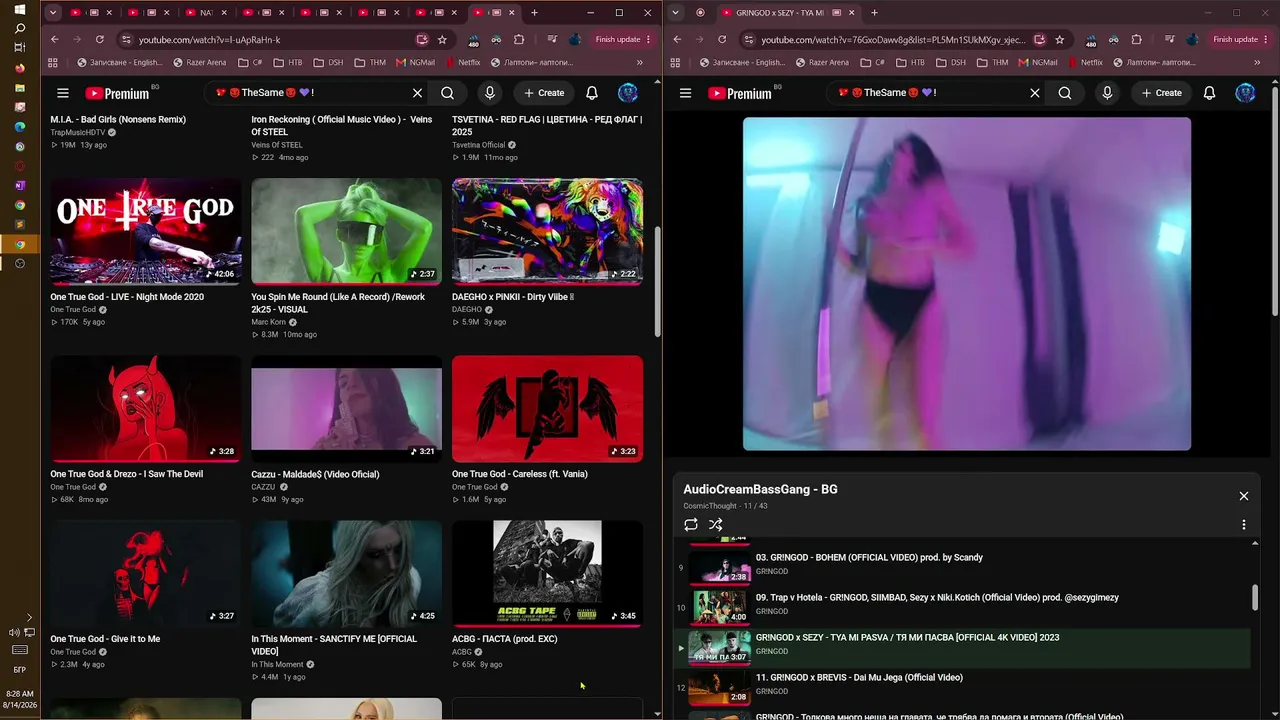Click Create button in right YouTube window
Viewport: 1280px width, 720px height.
coord(1161,93)
